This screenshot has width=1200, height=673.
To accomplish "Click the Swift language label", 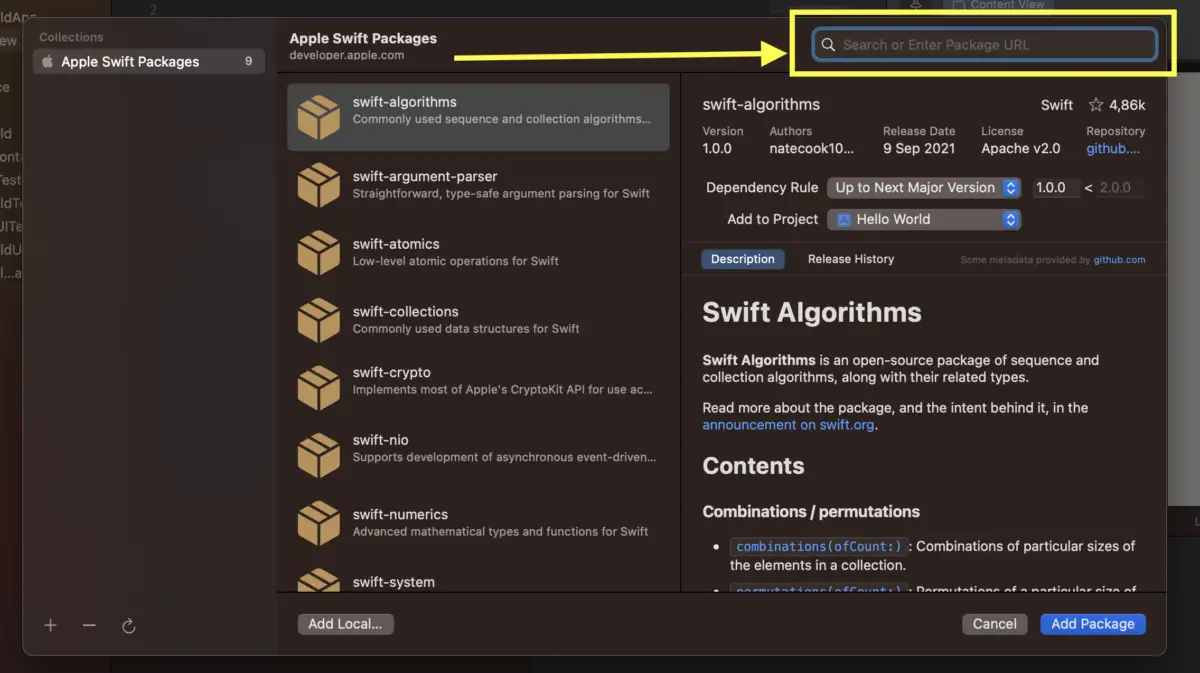I will (x=1057, y=105).
